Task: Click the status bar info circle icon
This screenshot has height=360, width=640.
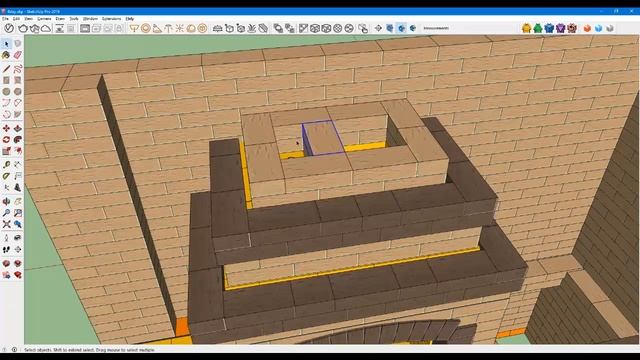Action: [x=14, y=350]
